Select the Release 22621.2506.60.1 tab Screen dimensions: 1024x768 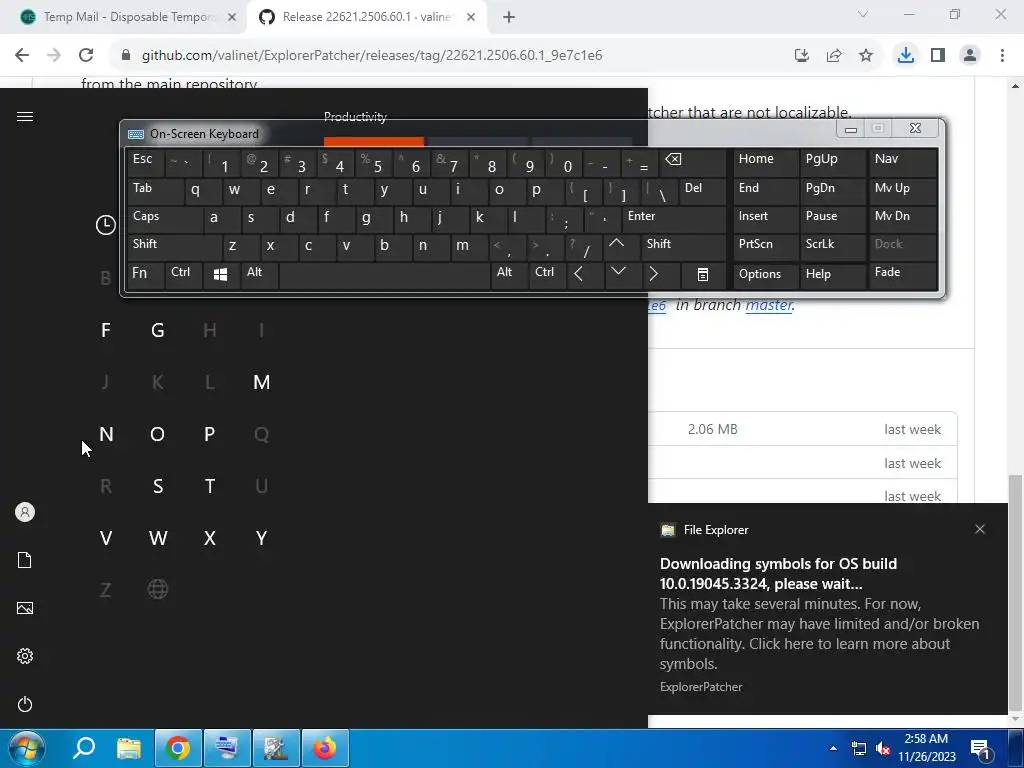coord(367,17)
